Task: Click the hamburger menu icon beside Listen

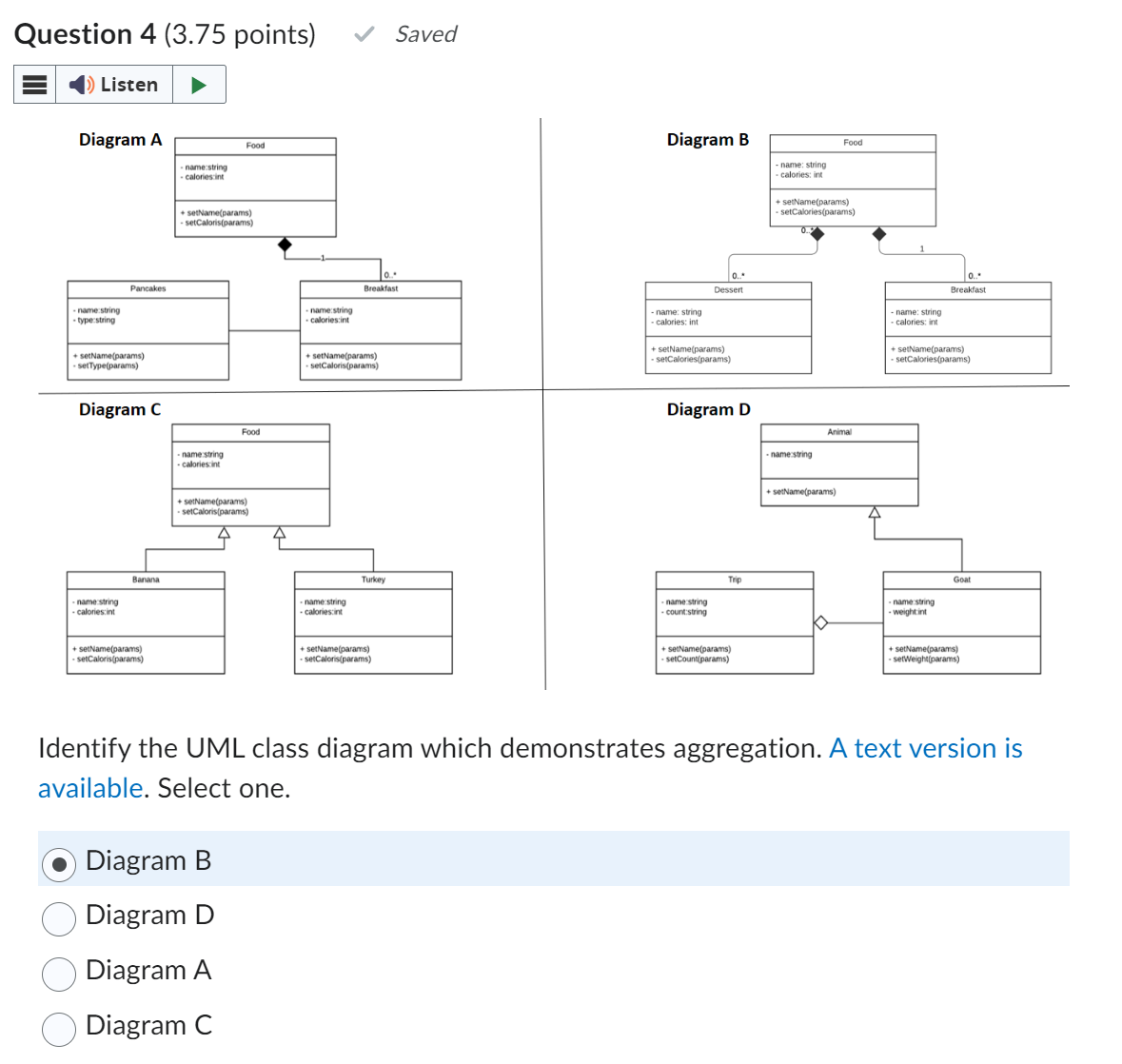Action: click(x=33, y=84)
